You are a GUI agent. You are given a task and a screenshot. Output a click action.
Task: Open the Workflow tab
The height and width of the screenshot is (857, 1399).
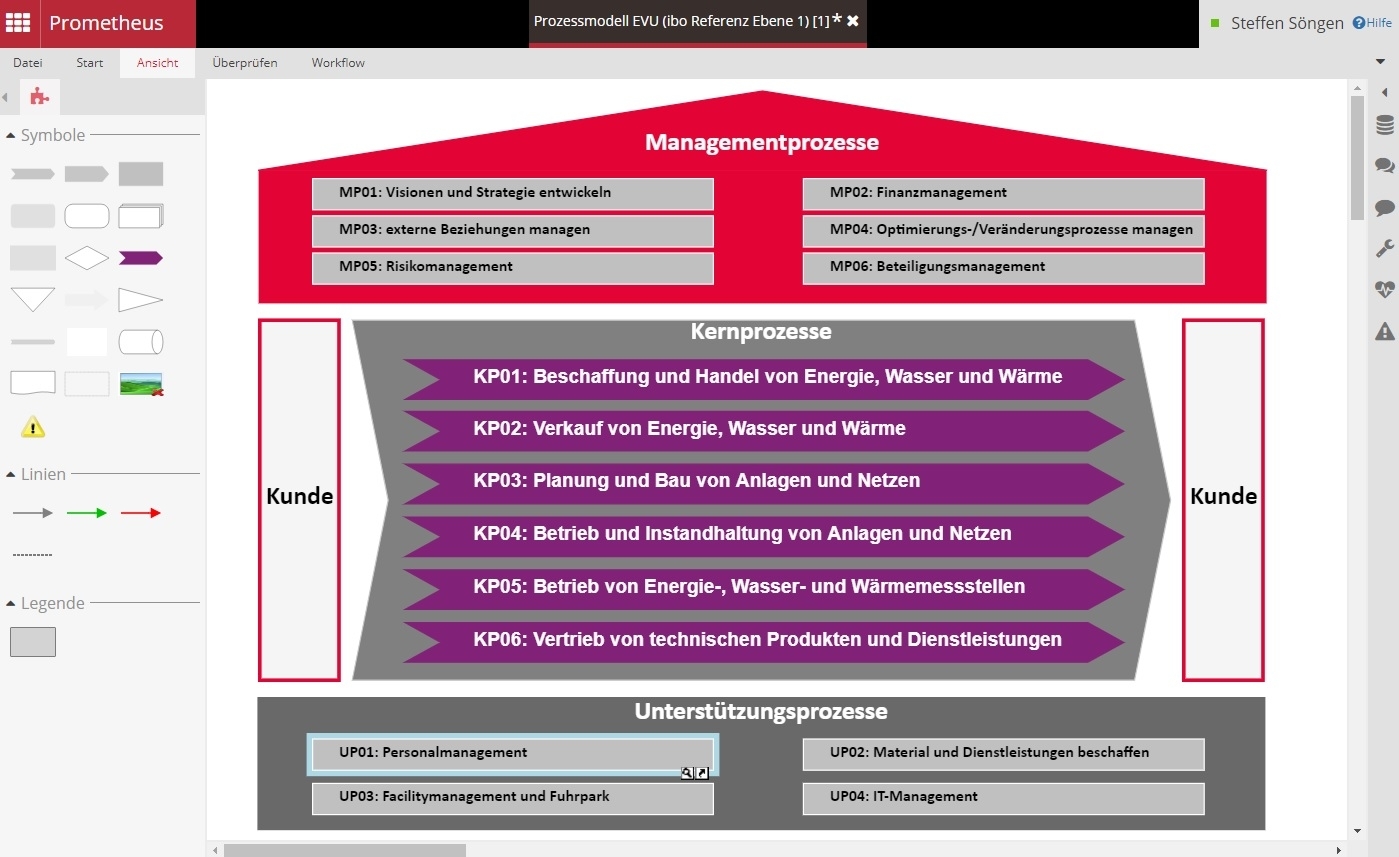(x=338, y=63)
